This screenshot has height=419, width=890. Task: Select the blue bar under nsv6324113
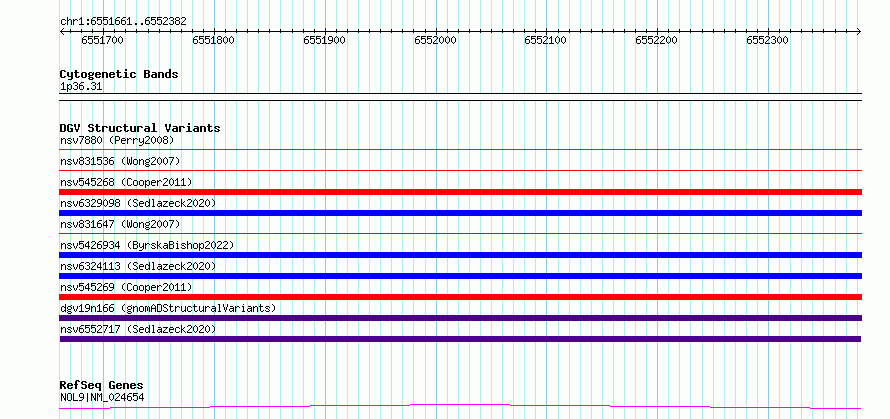(x=460, y=276)
